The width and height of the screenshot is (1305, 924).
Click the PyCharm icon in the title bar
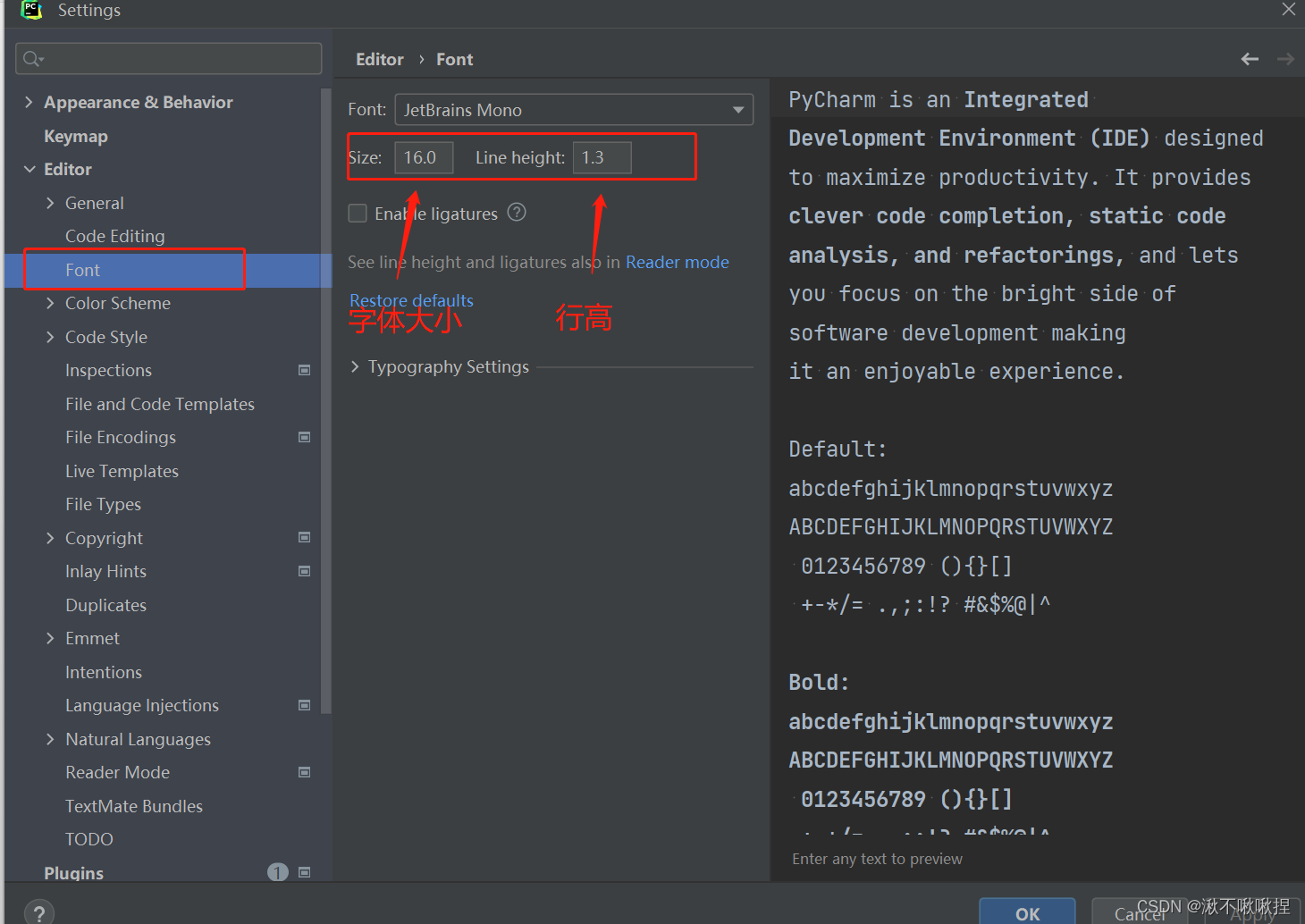click(x=29, y=11)
